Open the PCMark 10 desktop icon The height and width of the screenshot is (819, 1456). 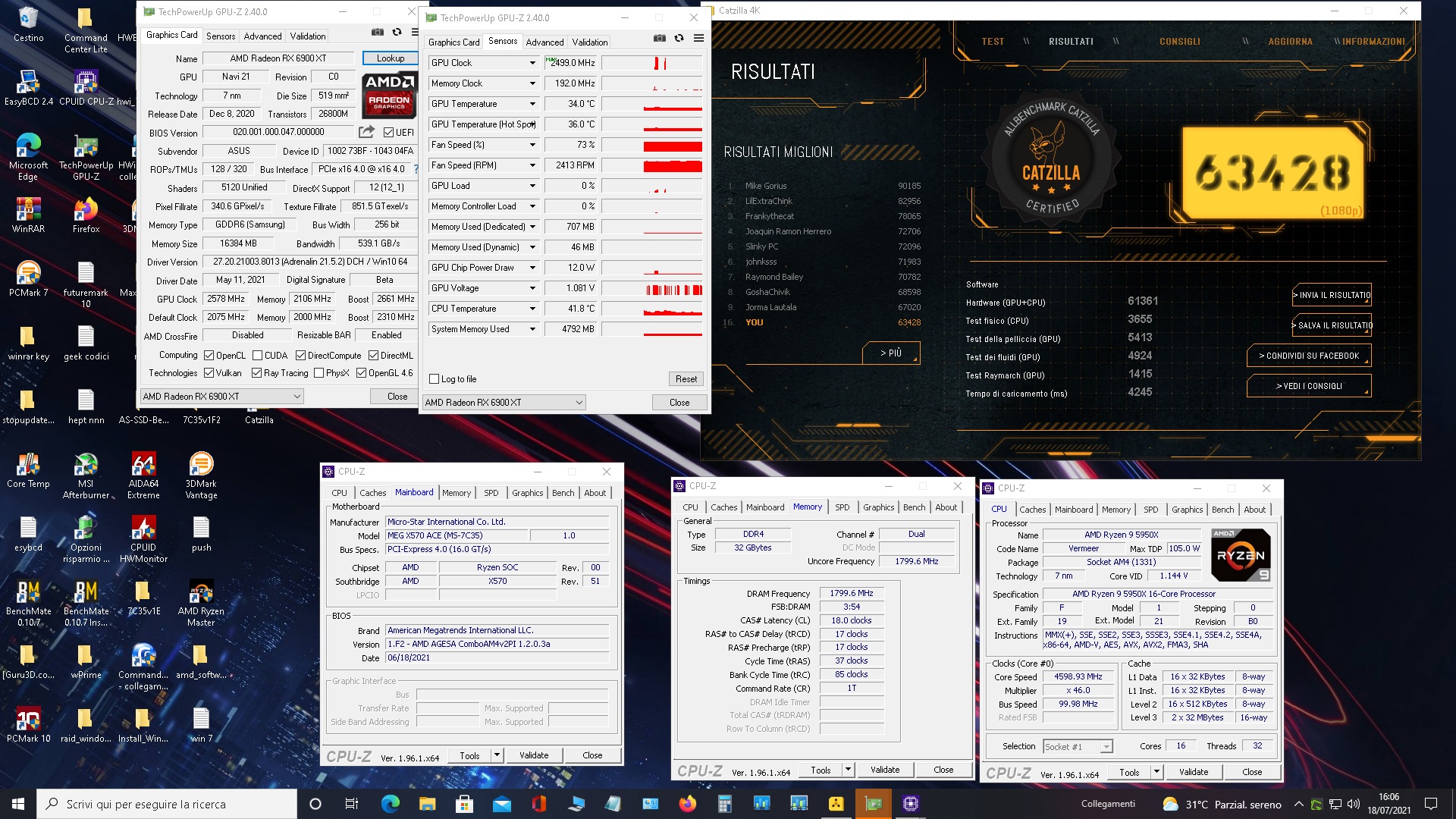(x=28, y=724)
